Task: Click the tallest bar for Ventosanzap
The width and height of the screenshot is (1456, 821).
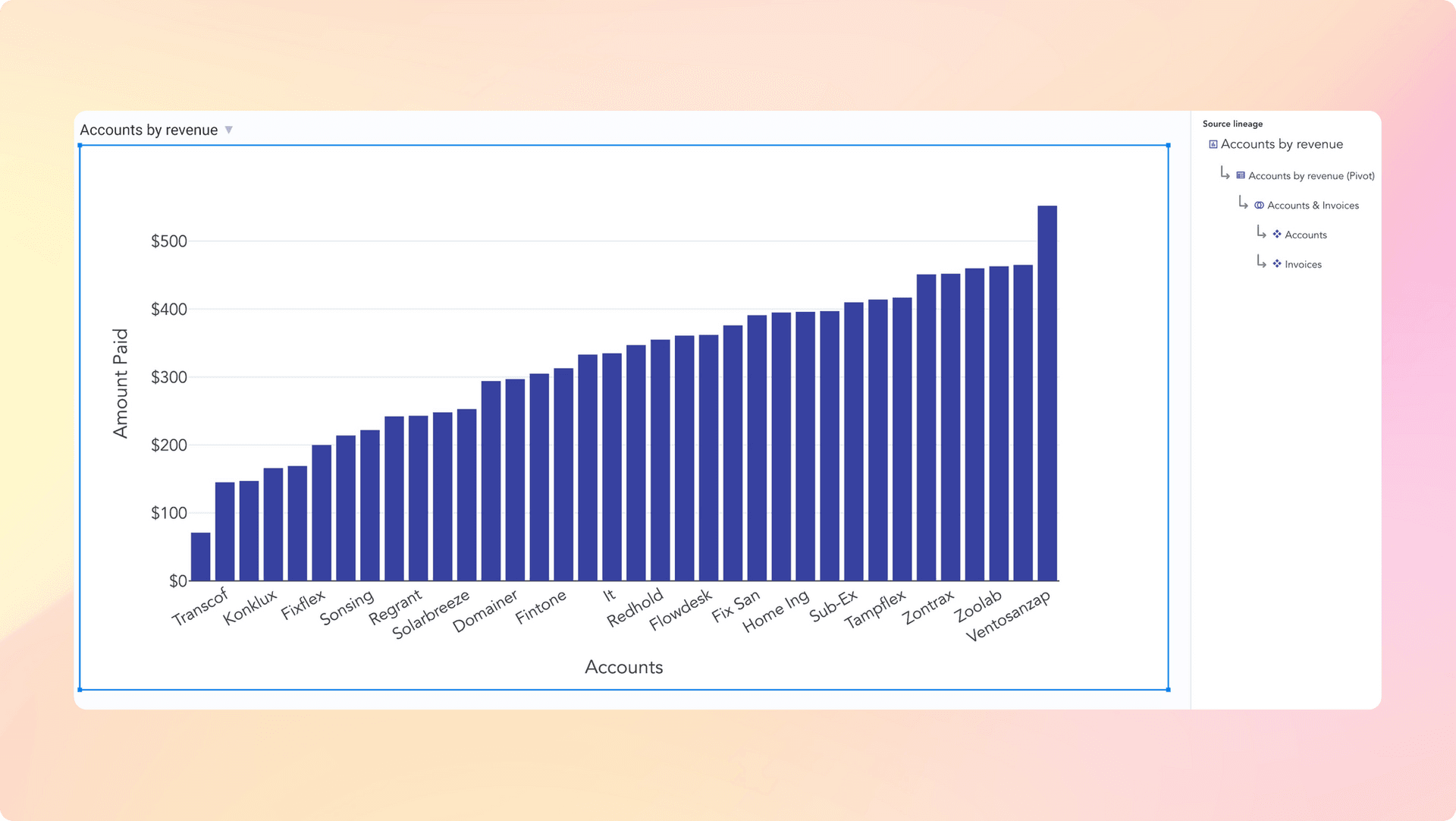Action: click(1046, 393)
